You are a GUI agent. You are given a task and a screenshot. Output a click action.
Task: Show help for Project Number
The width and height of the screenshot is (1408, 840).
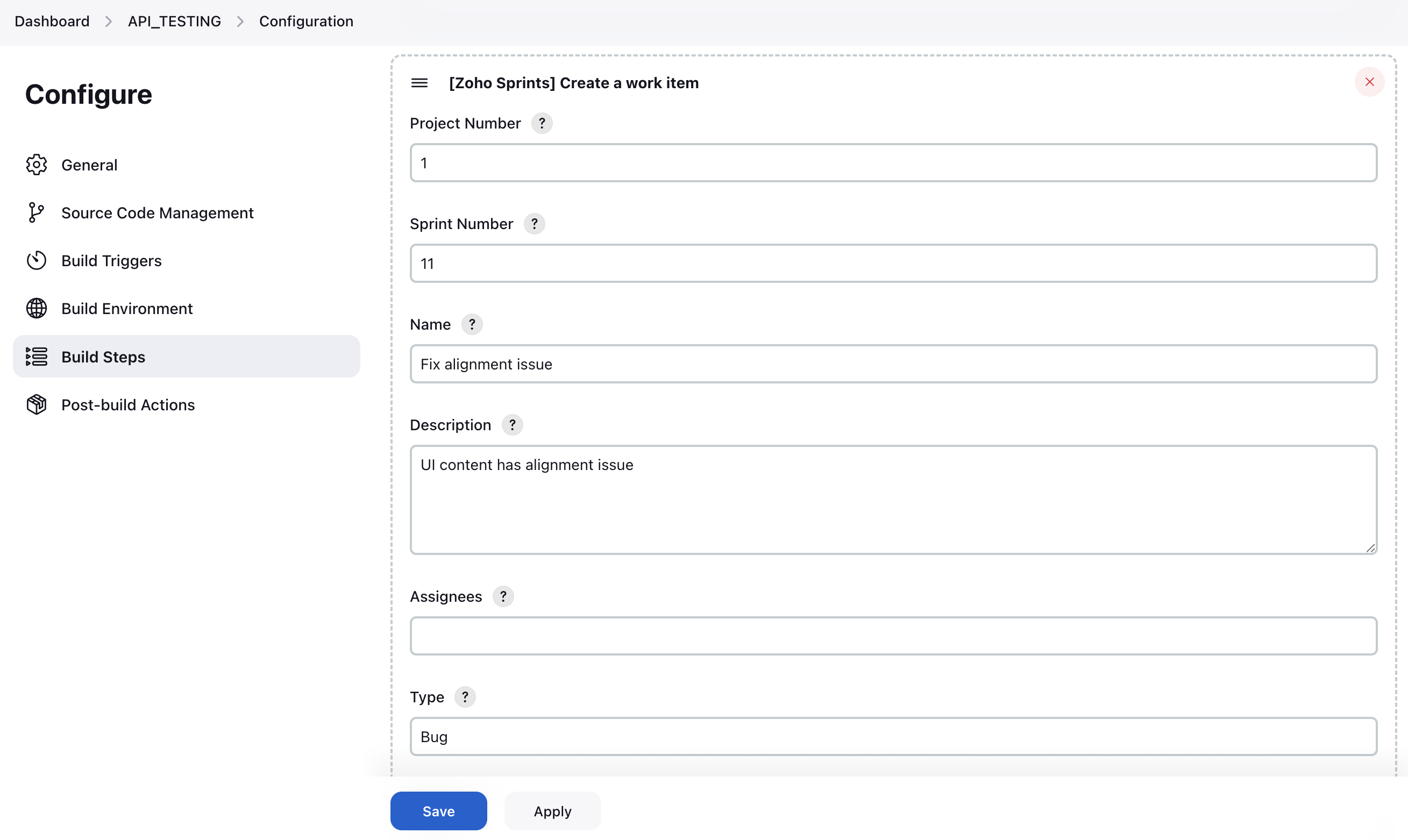542,123
